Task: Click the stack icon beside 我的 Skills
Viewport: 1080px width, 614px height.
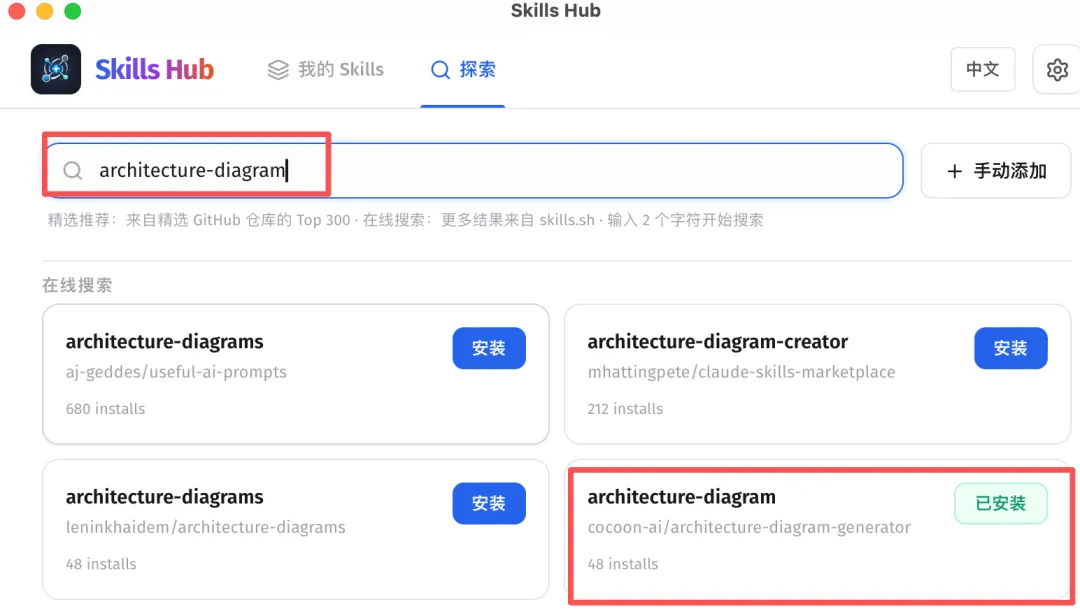Action: point(277,69)
